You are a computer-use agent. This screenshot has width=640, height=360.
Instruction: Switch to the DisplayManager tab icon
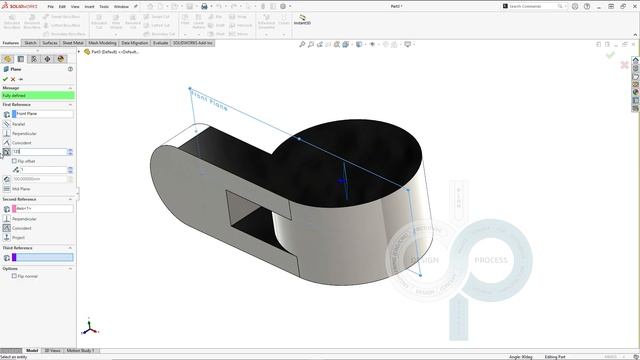[x=61, y=59]
